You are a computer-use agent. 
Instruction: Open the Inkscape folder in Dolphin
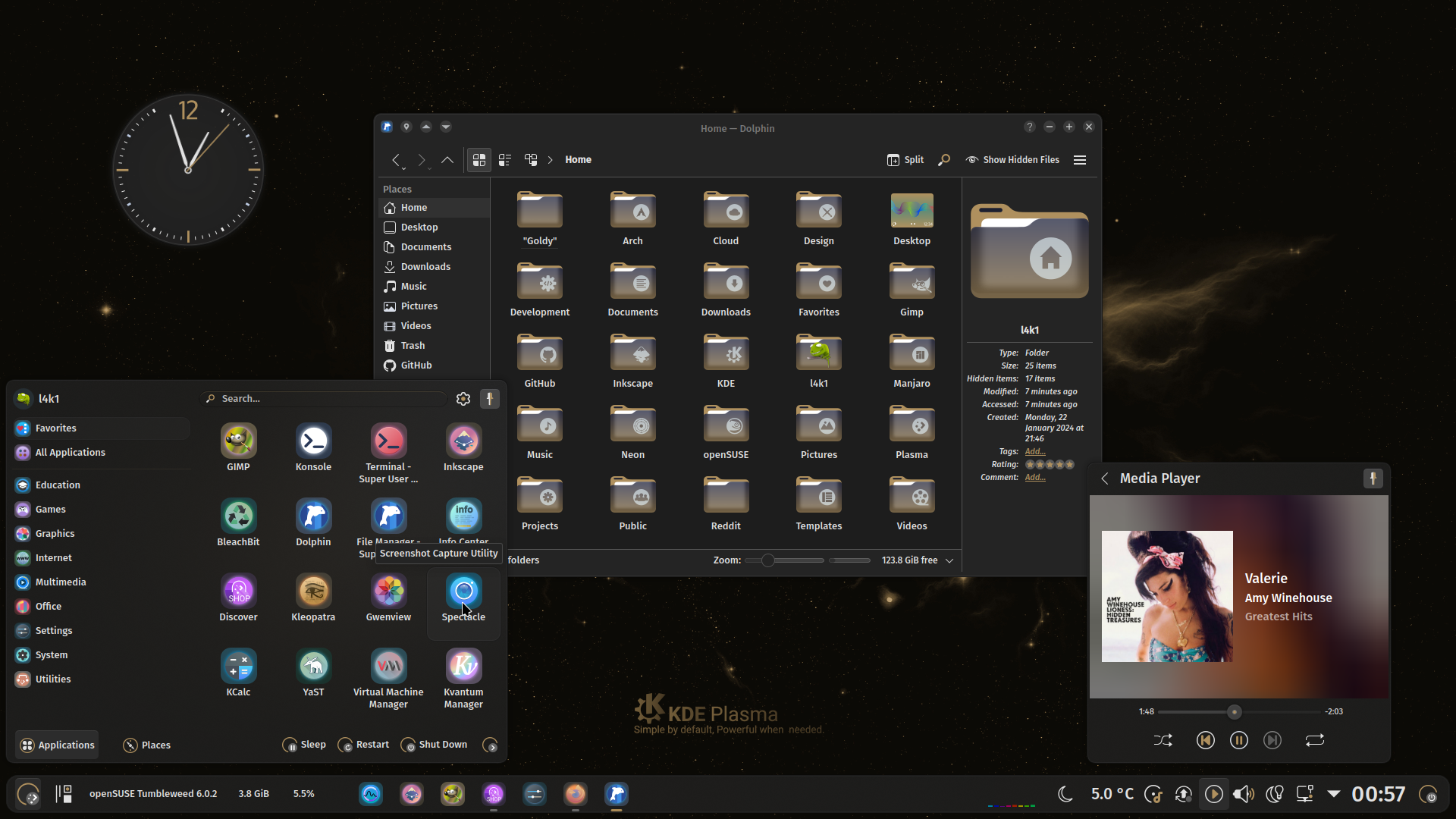pyautogui.click(x=632, y=362)
